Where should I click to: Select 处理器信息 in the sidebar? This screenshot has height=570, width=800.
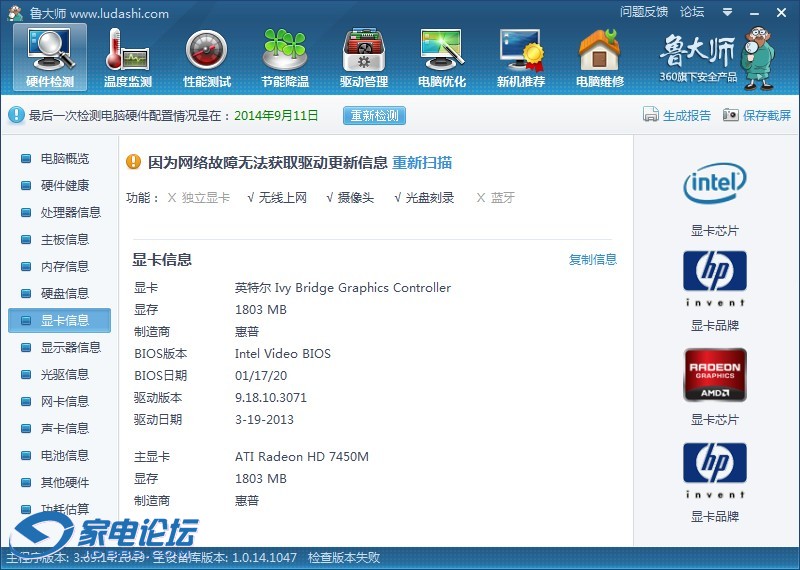coord(70,212)
